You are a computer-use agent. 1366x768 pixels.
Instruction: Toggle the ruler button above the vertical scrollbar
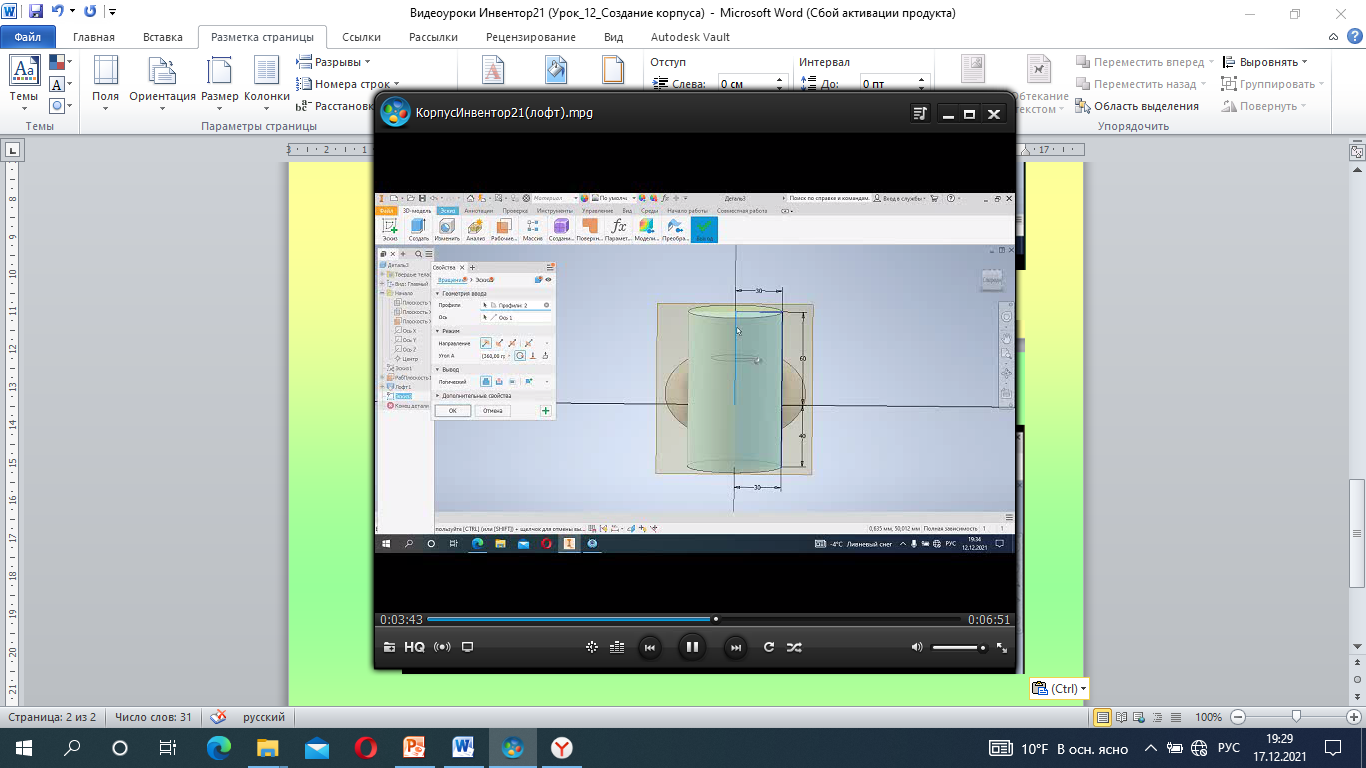1357,152
